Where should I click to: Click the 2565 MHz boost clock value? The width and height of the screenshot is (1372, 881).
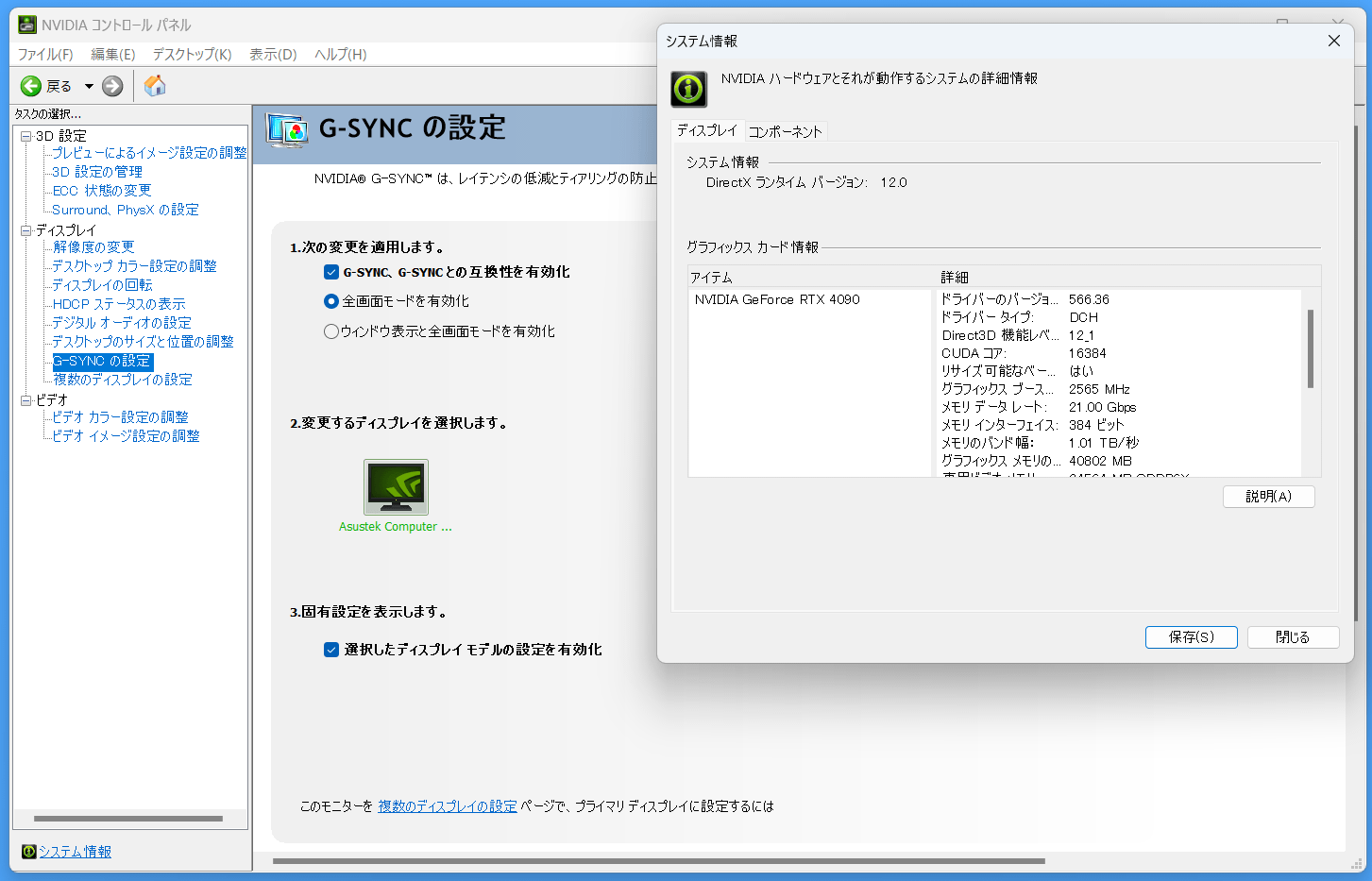(x=1099, y=389)
